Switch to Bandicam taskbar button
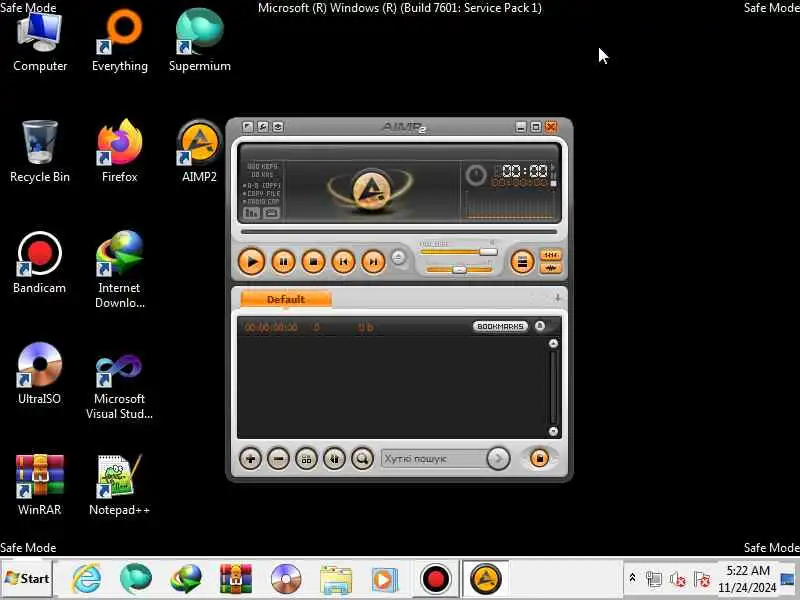This screenshot has height=600, width=800. tap(435, 579)
